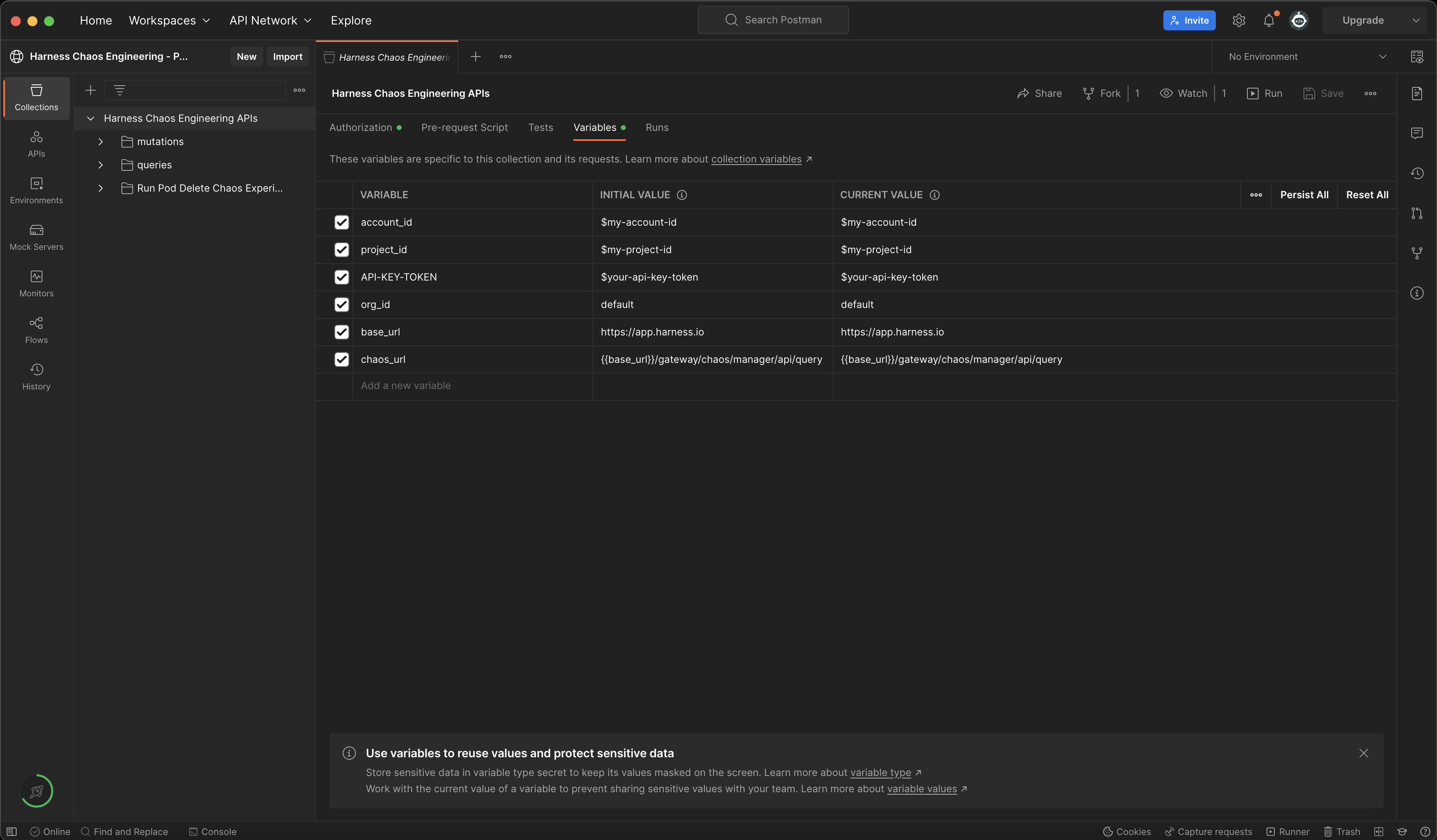Click the Search Postman field
Viewport: 1437px width, 840px height.
[x=773, y=20]
